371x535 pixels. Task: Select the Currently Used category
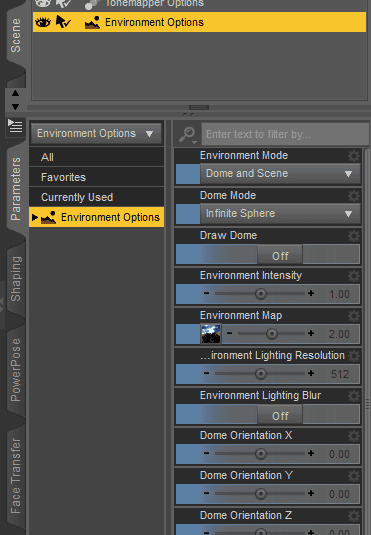pyautogui.click(x=96, y=197)
